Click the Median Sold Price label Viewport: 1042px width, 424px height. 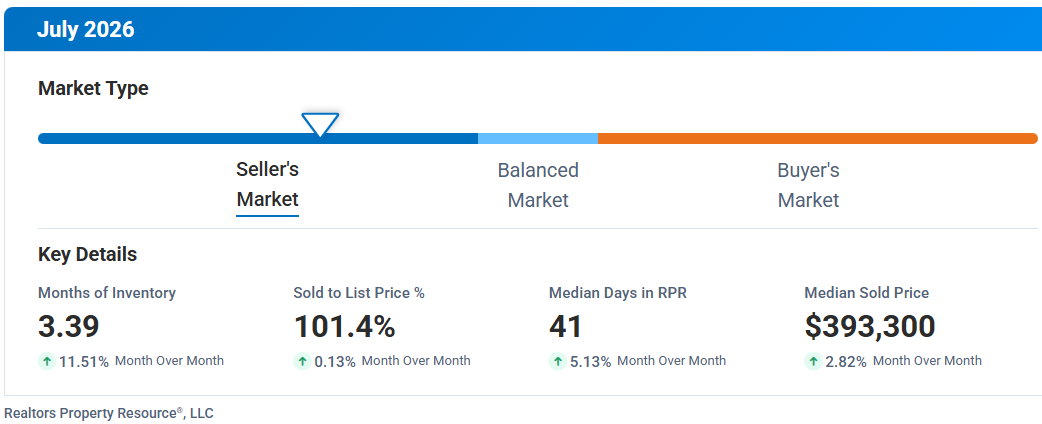click(867, 293)
